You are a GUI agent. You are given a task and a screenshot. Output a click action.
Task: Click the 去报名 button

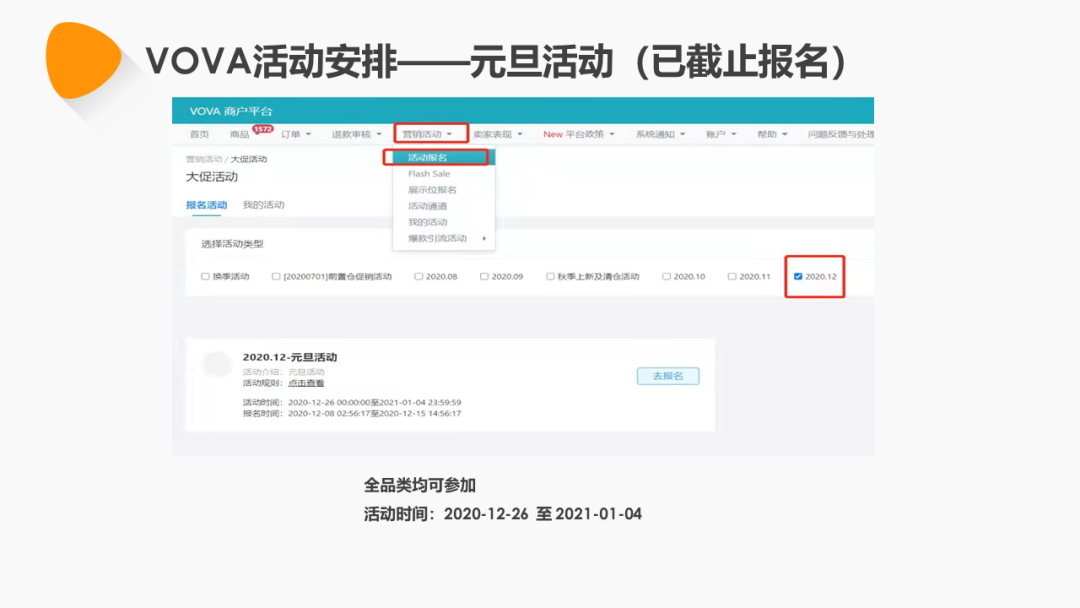point(668,376)
